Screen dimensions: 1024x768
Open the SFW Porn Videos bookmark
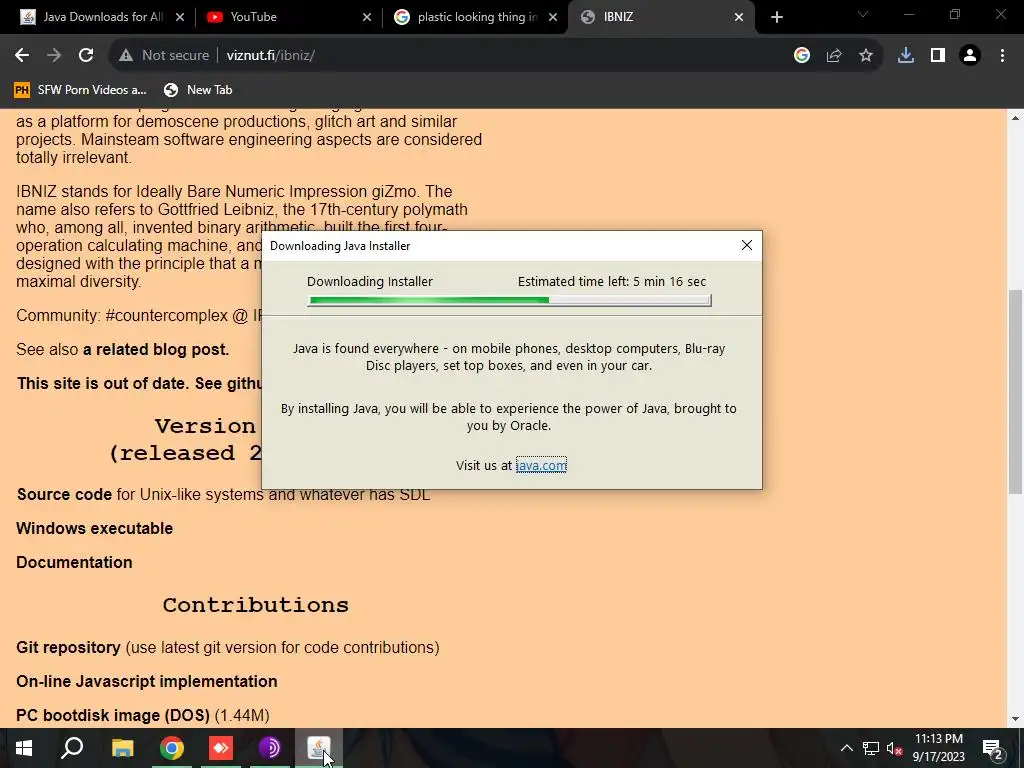tap(80, 90)
